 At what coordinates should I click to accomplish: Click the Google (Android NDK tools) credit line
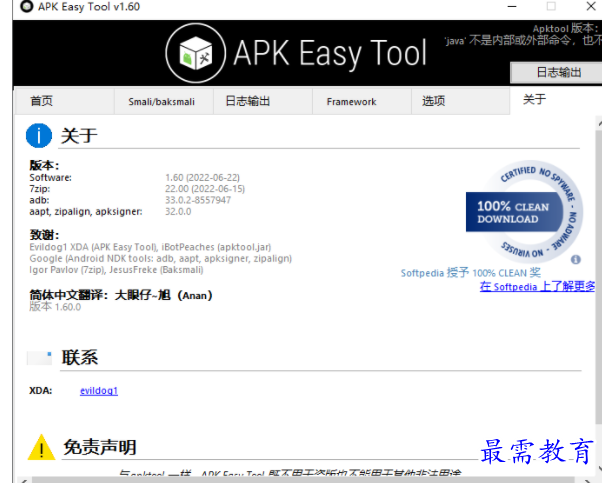coord(160,258)
